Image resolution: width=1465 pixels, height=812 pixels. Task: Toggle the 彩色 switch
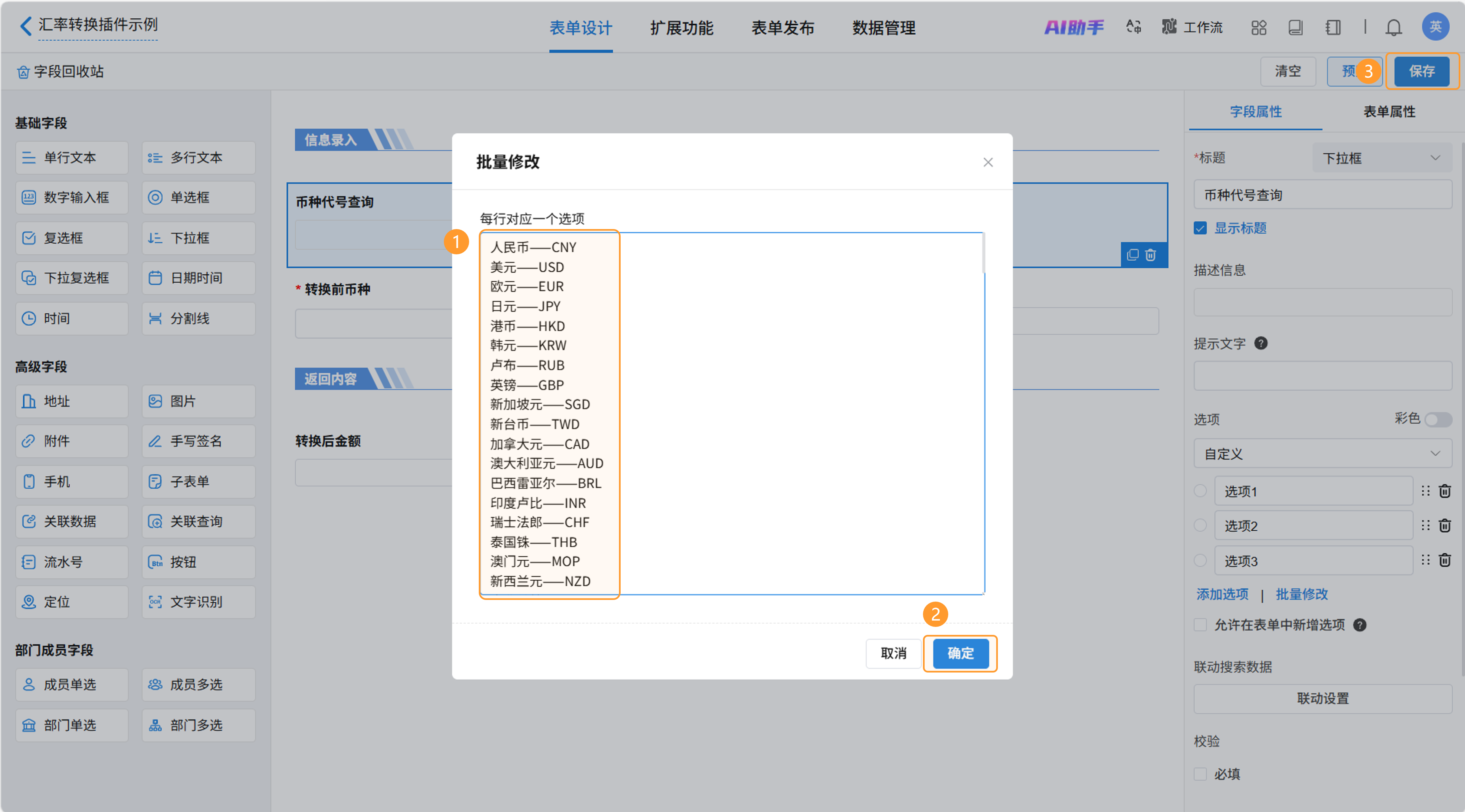pos(1438,419)
